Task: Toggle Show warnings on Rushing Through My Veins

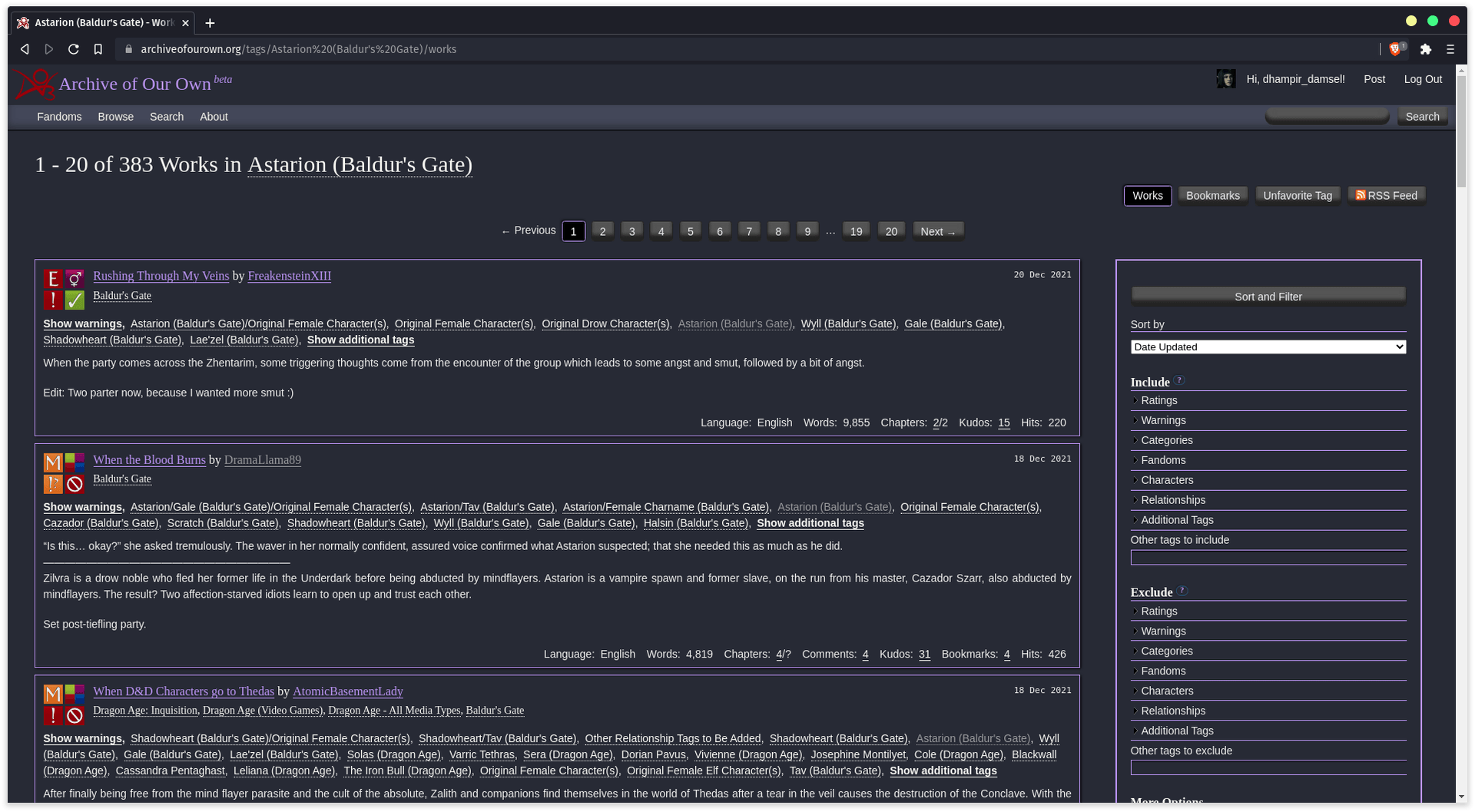Action: tap(81, 323)
